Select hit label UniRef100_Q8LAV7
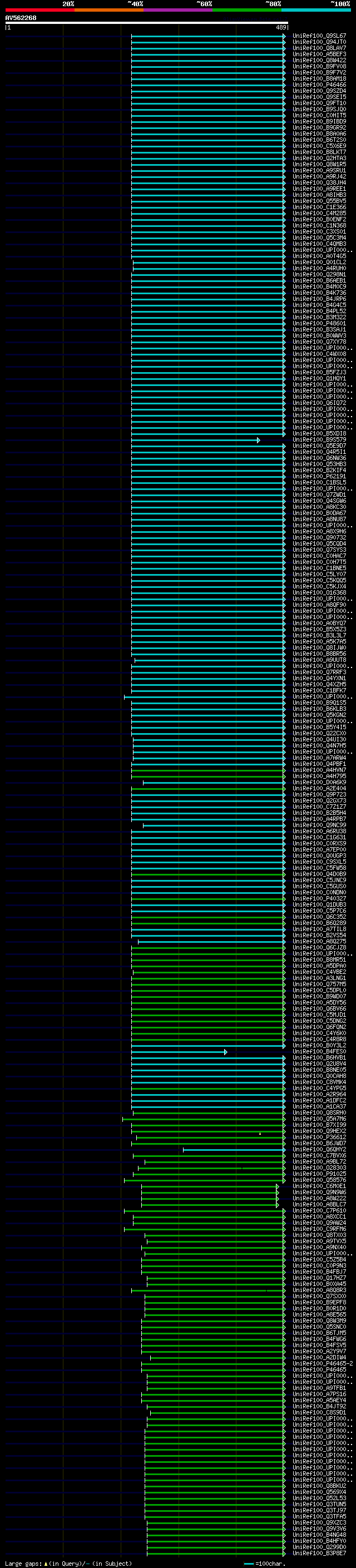Screen dimensions: 356x1568 click(x=319, y=48)
